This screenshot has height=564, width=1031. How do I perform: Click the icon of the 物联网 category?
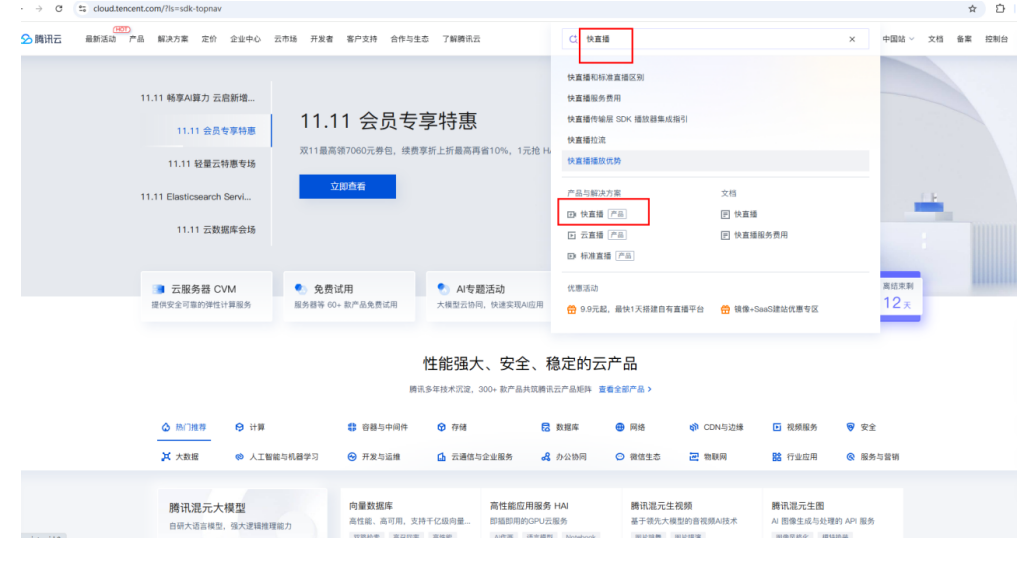(694, 457)
